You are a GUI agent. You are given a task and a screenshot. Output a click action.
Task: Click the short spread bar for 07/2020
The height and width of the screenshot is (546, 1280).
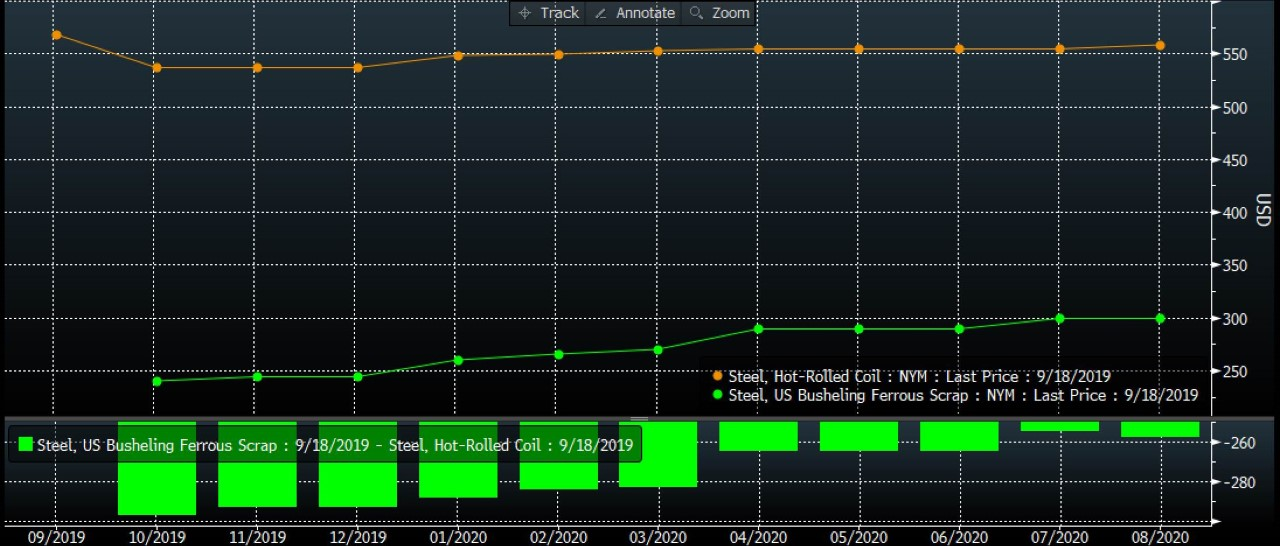1060,426
